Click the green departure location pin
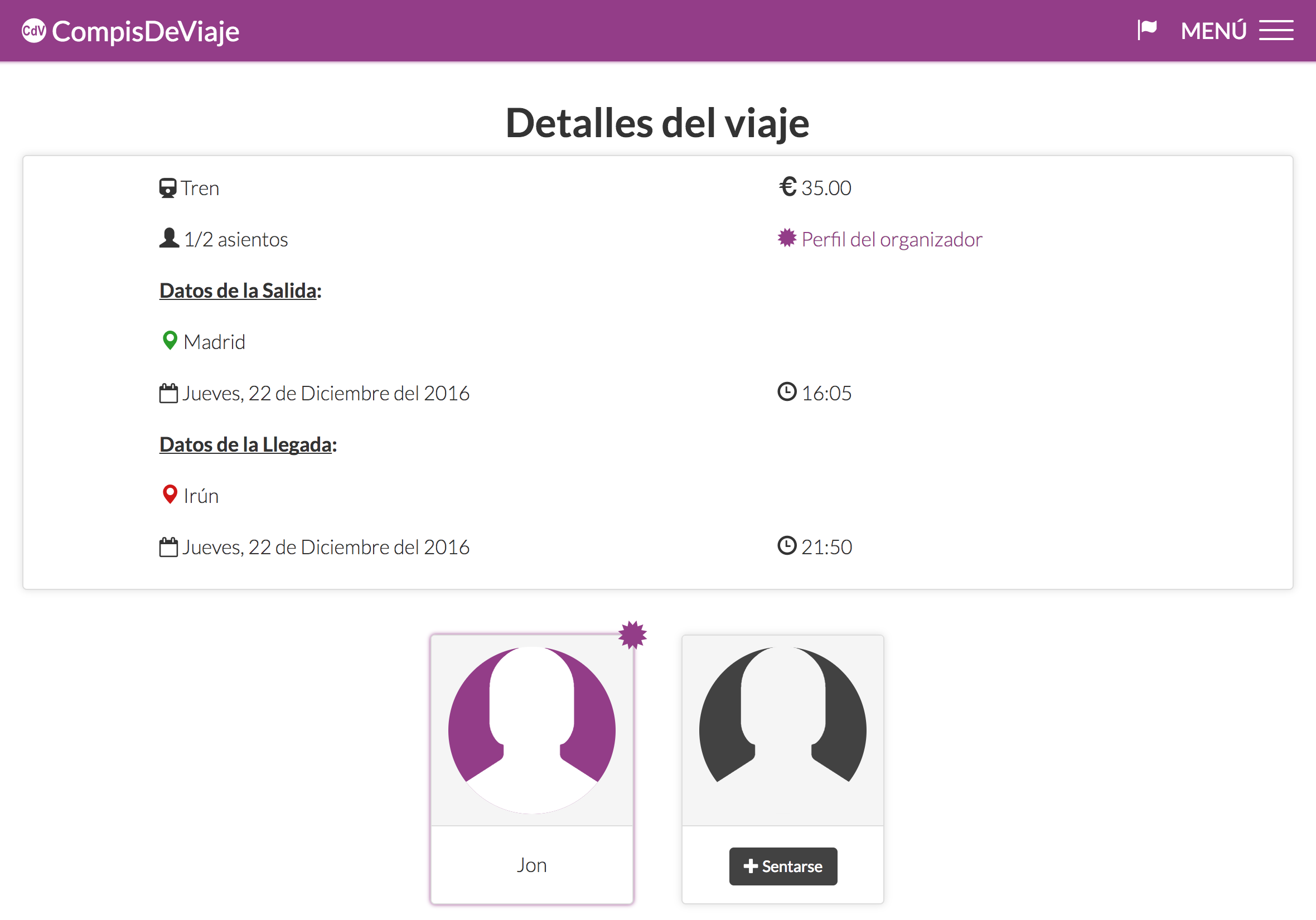This screenshot has height=920, width=1316. pyautogui.click(x=170, y=341)
